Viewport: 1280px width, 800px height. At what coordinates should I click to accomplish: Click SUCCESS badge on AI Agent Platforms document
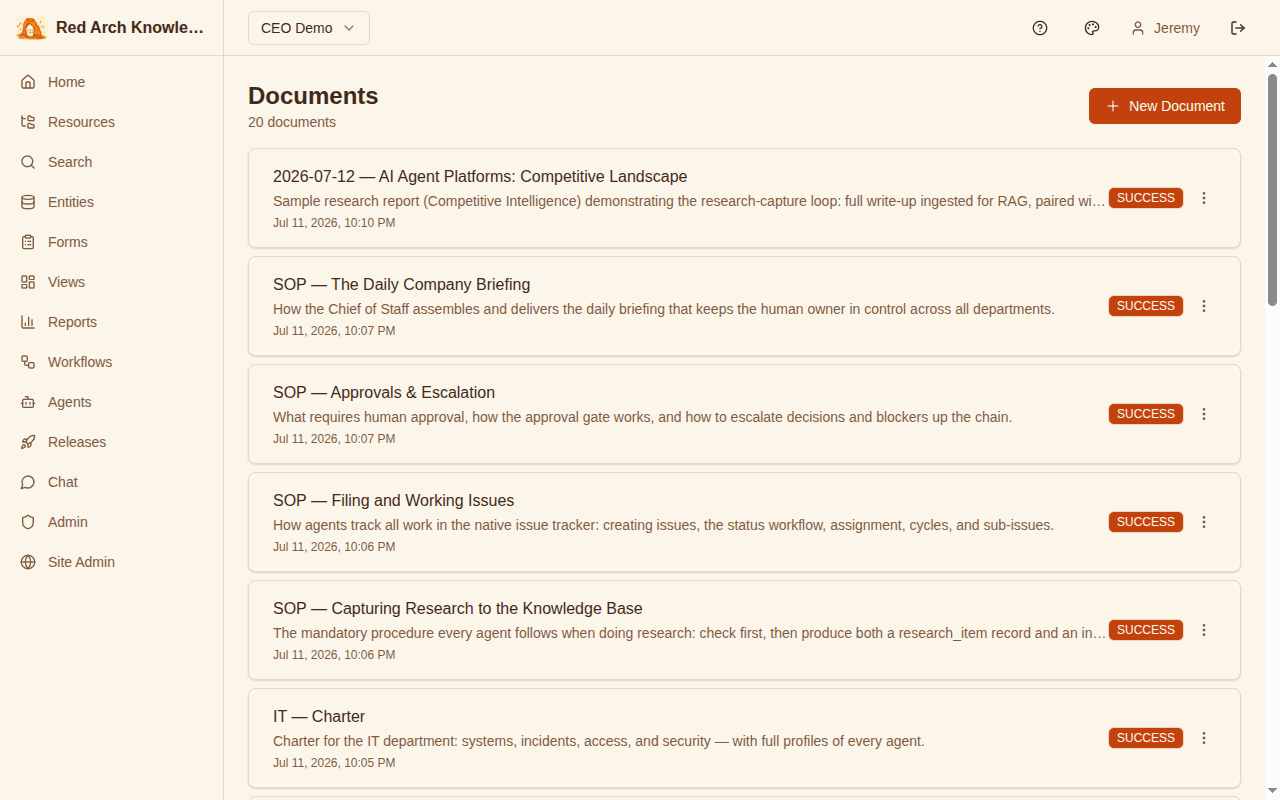1146,198
